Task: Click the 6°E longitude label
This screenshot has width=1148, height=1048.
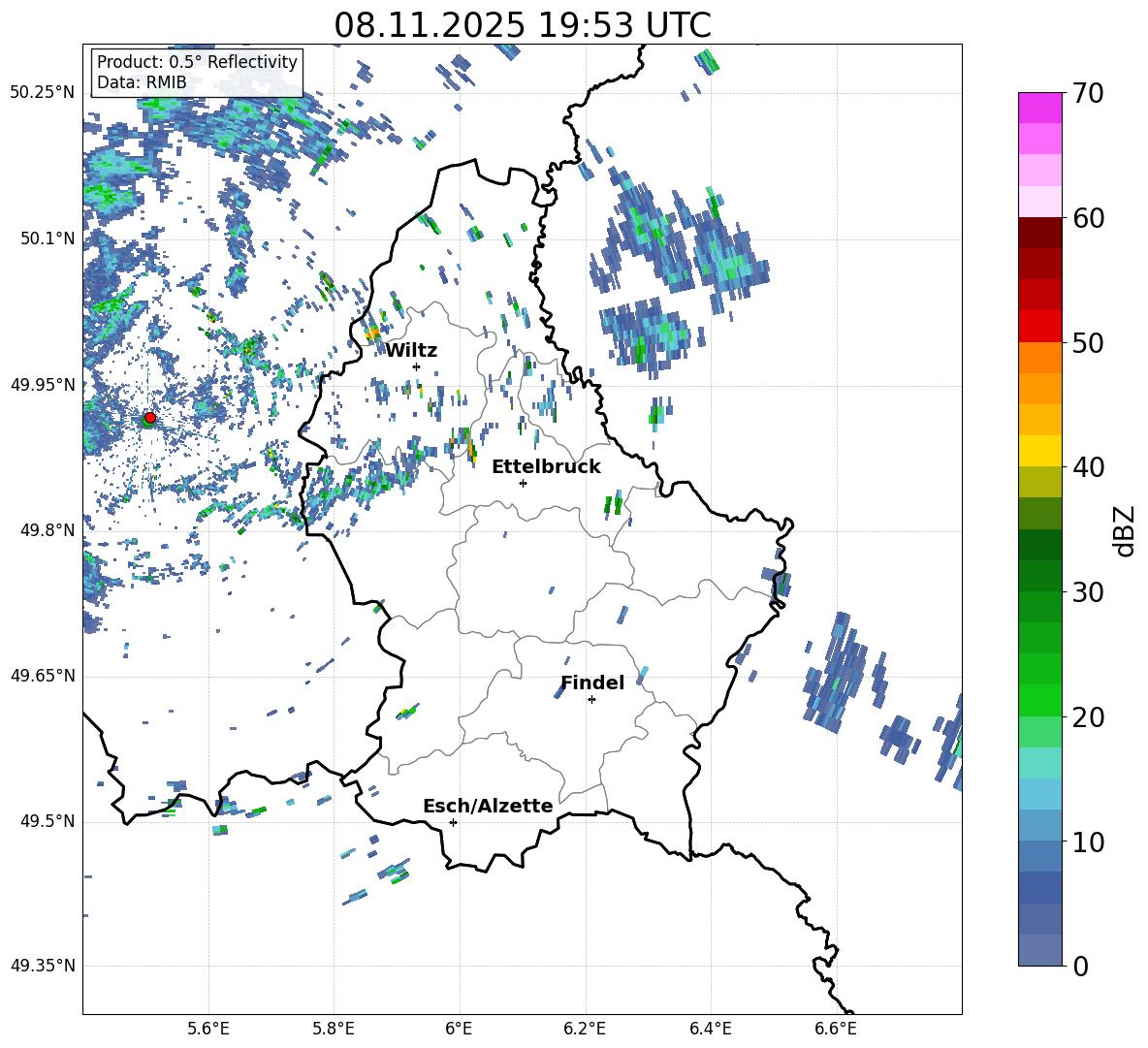Action: (x=459, y=1030)
